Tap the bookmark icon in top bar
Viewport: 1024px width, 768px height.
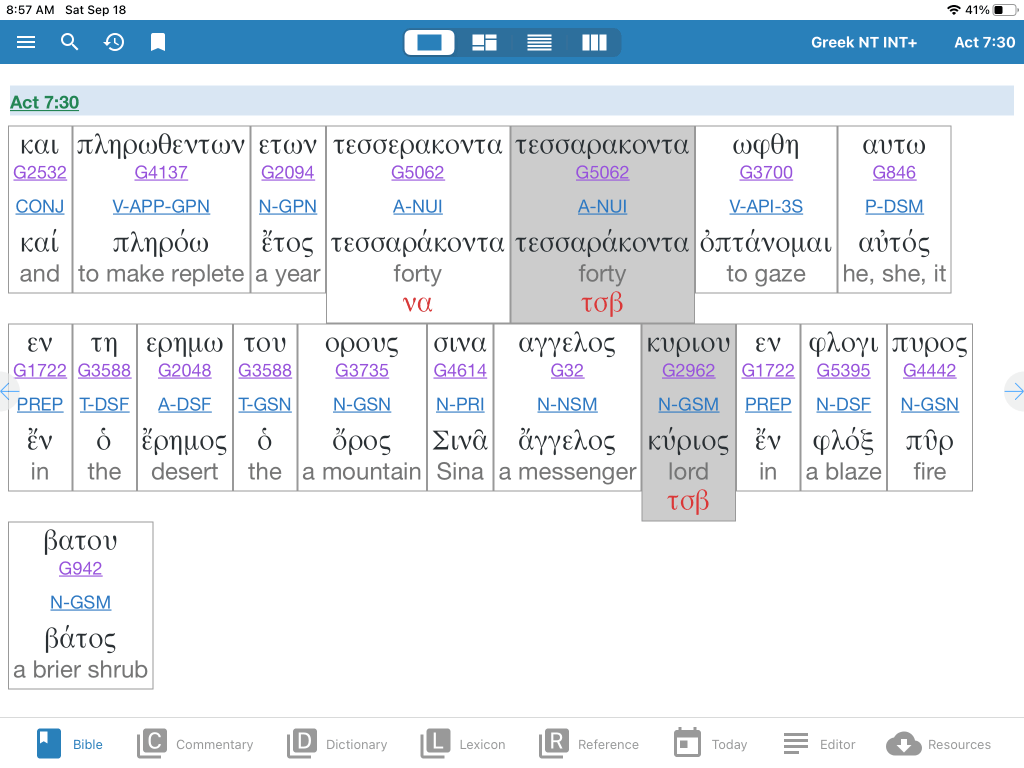[158, 42]
